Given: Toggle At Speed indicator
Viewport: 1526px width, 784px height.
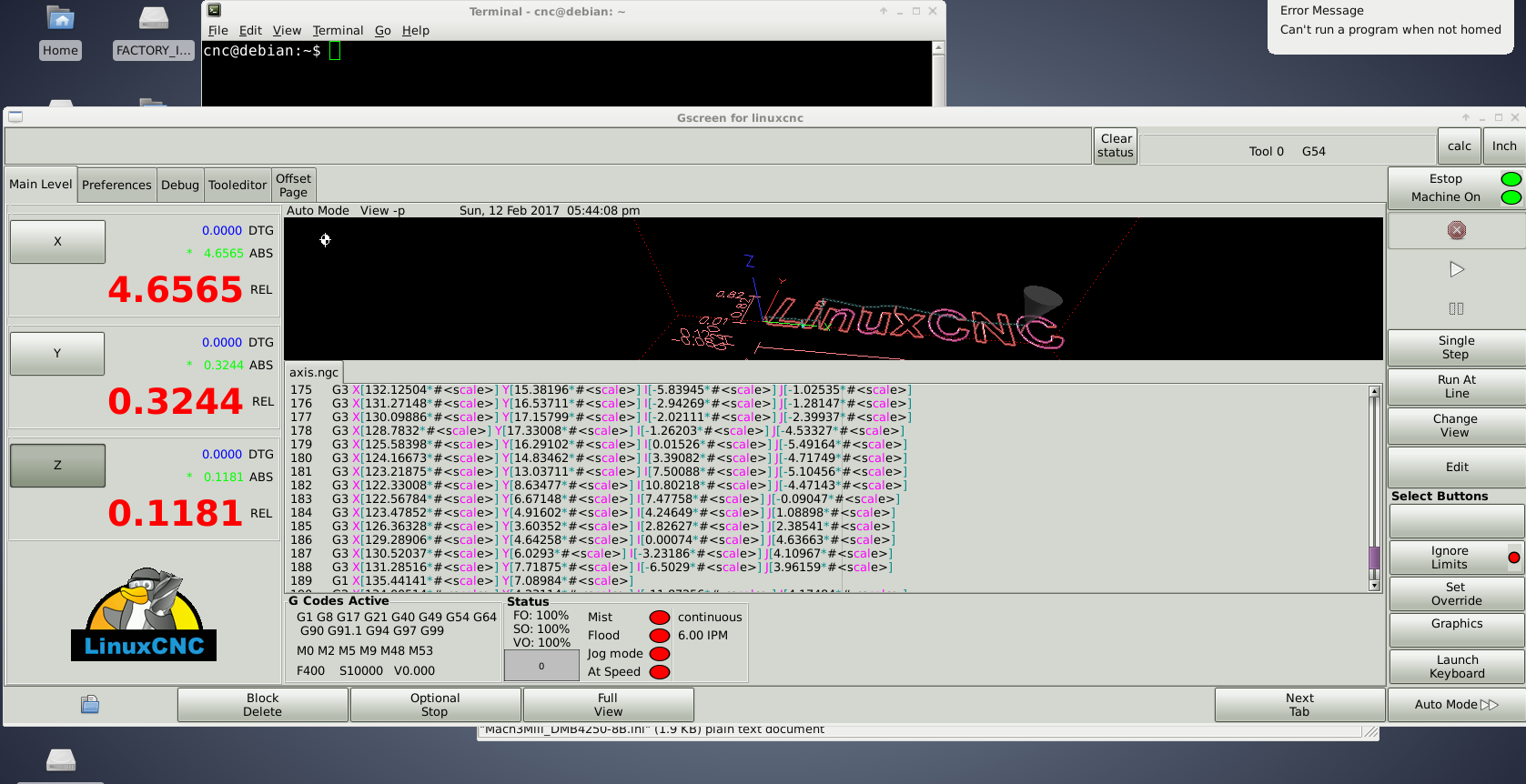Looking at the screenshot, I should 660,672.
